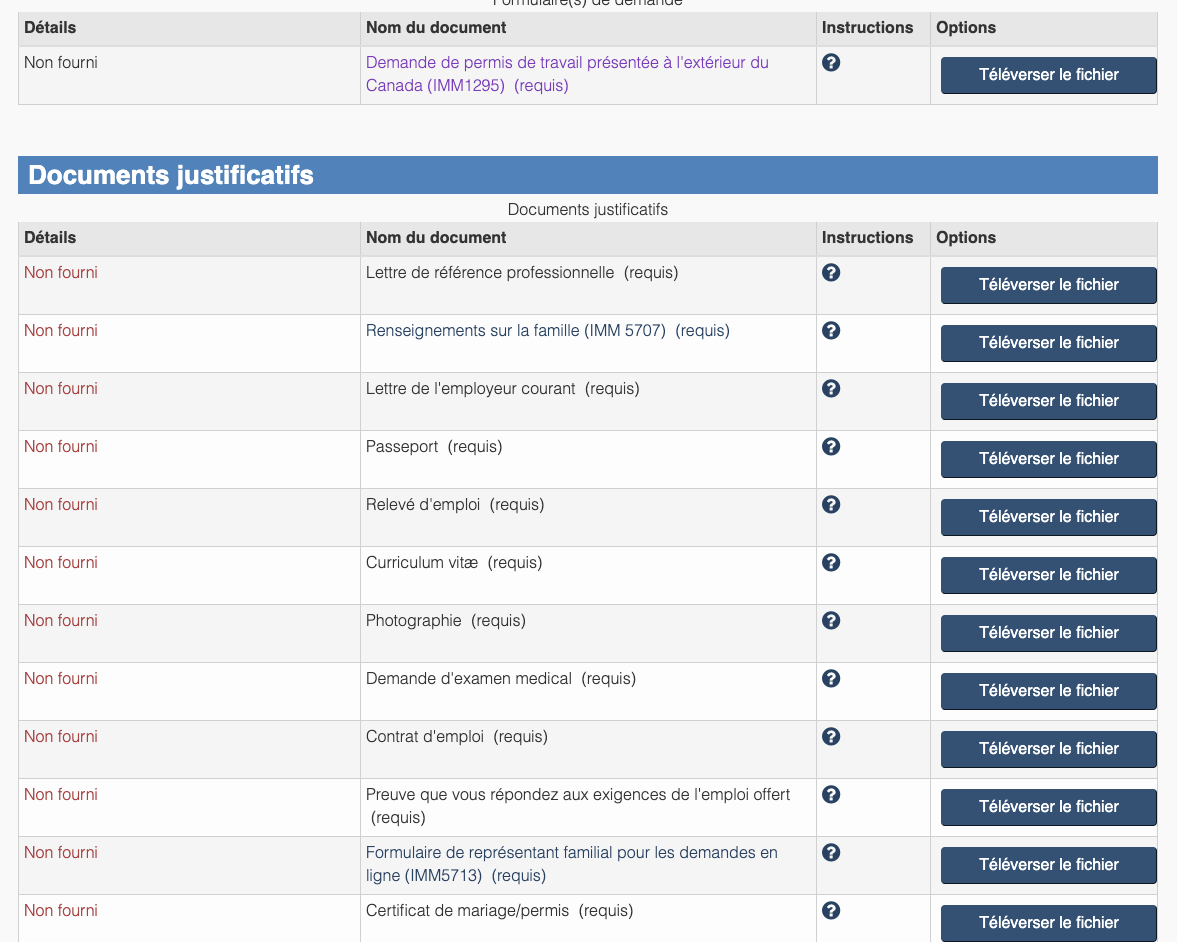The width and height of the screenshot is (1177, 942).
Task: Open instructions icon for Certificat de mariage/permis
Action: [x=831, y=911]
